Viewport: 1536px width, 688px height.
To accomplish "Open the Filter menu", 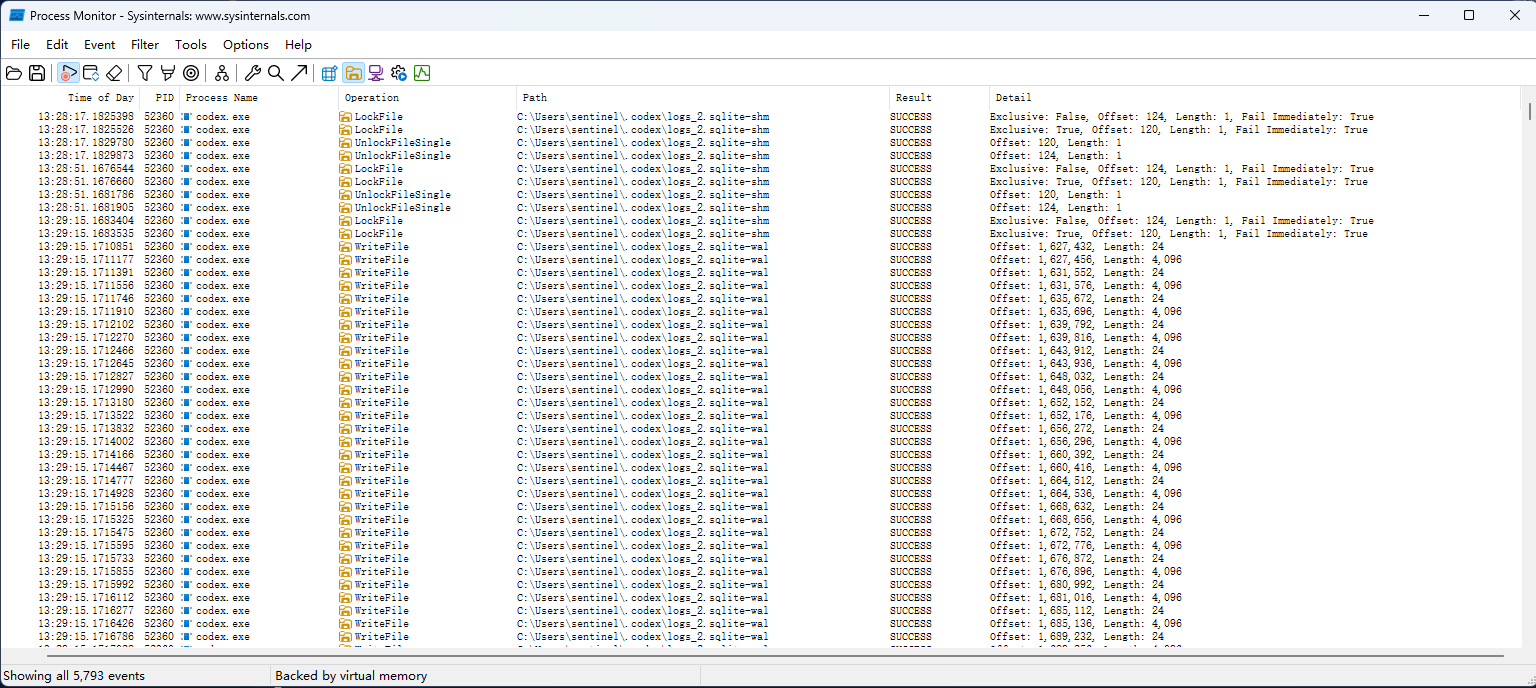I will pos(145,45).
